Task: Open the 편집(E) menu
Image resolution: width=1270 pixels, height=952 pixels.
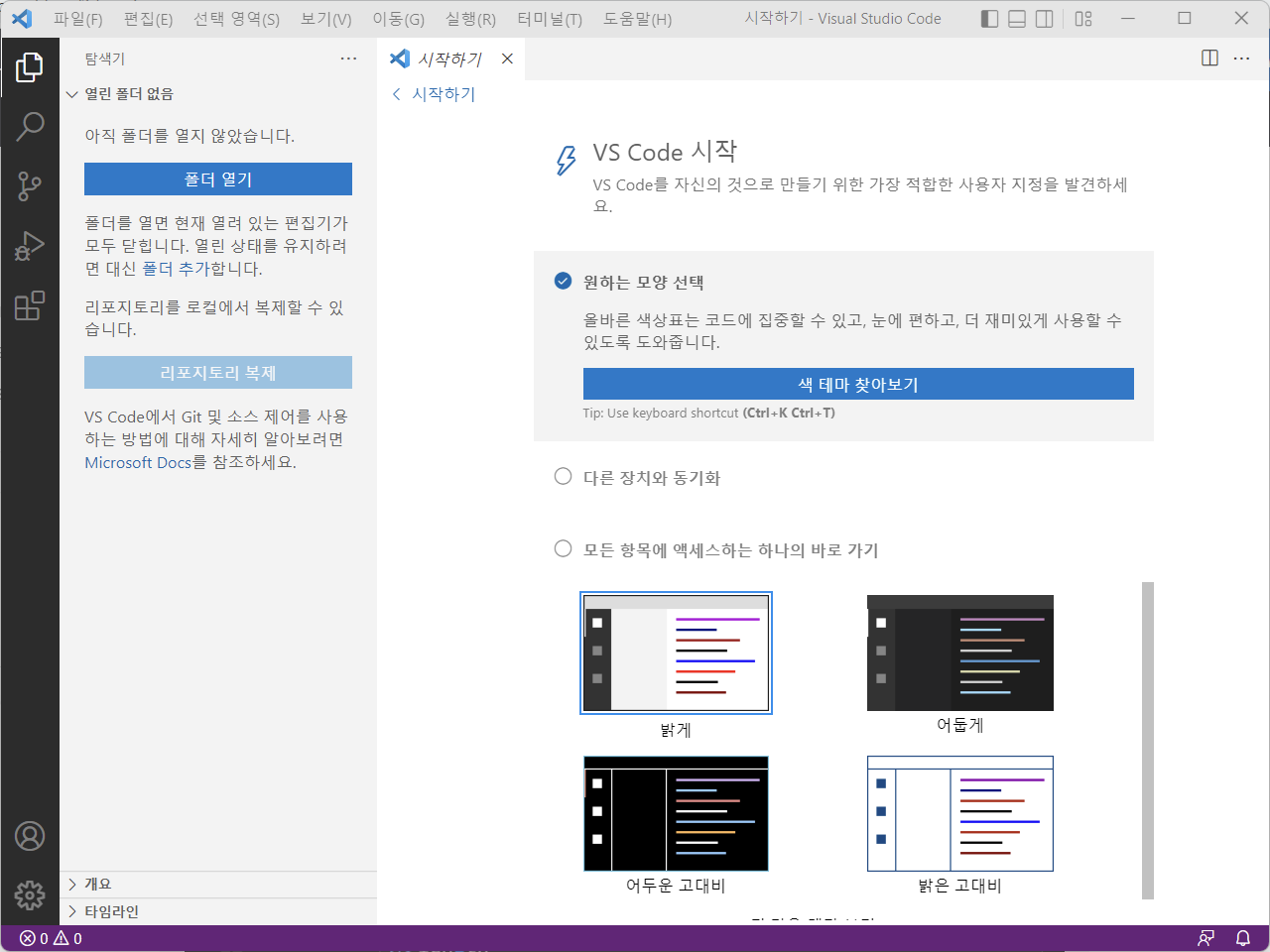Action: (148, 19)
